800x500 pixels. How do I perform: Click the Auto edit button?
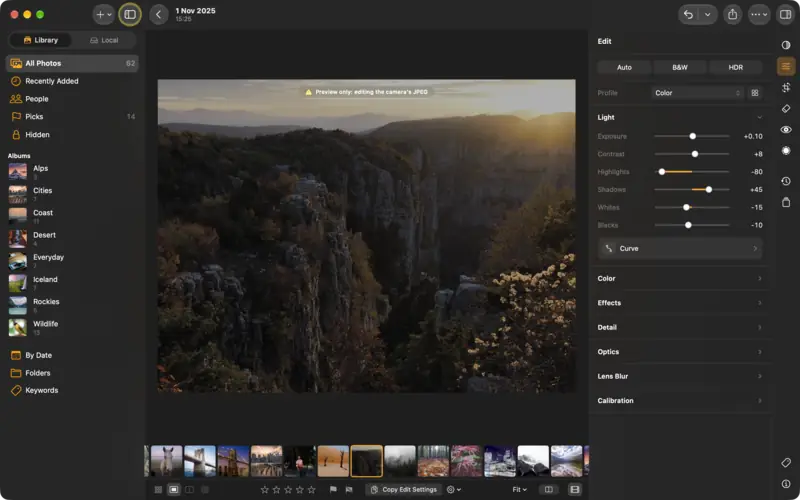pos(624,67)
